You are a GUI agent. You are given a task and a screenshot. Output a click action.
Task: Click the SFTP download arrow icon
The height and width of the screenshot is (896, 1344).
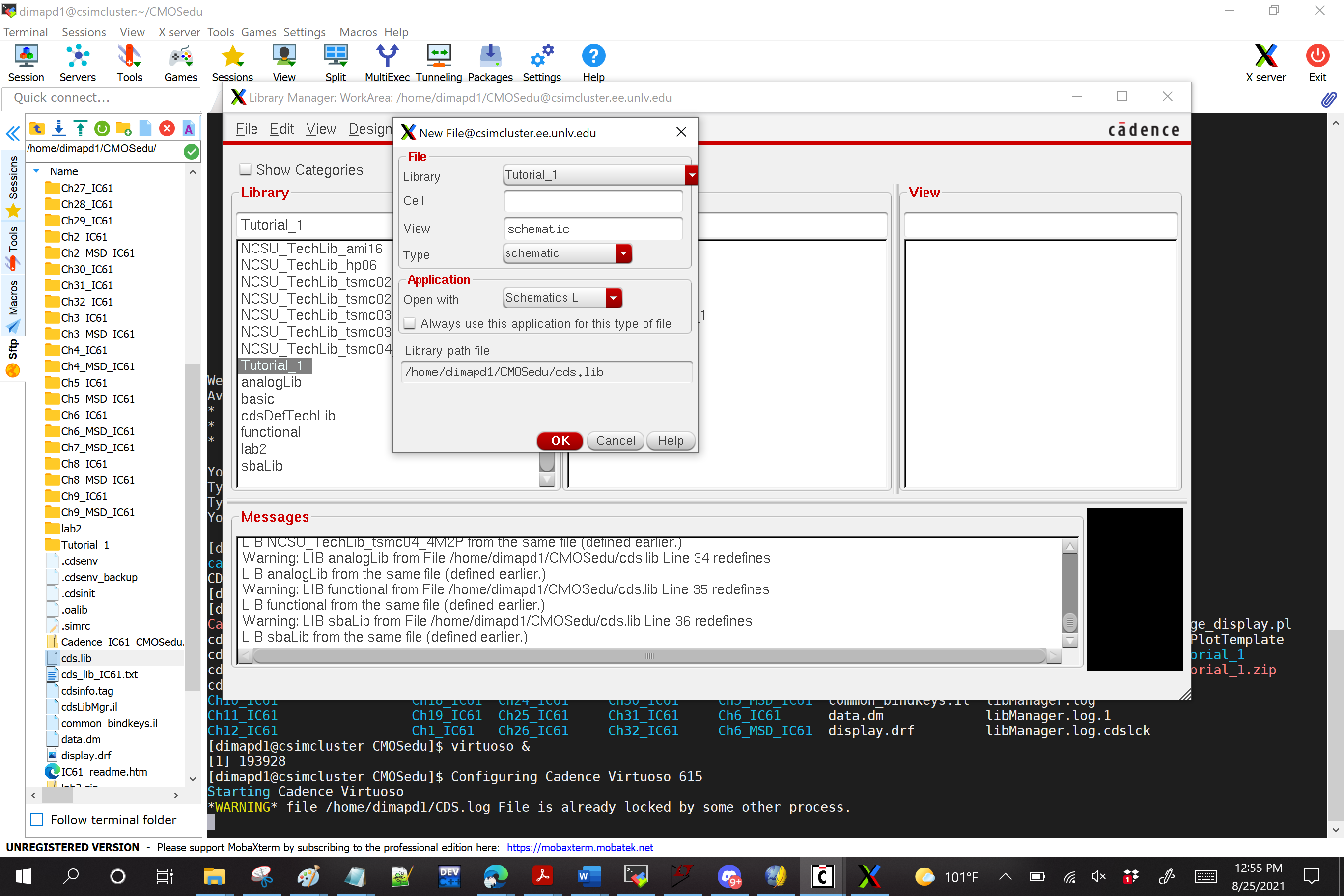click(x=59, y=129)
